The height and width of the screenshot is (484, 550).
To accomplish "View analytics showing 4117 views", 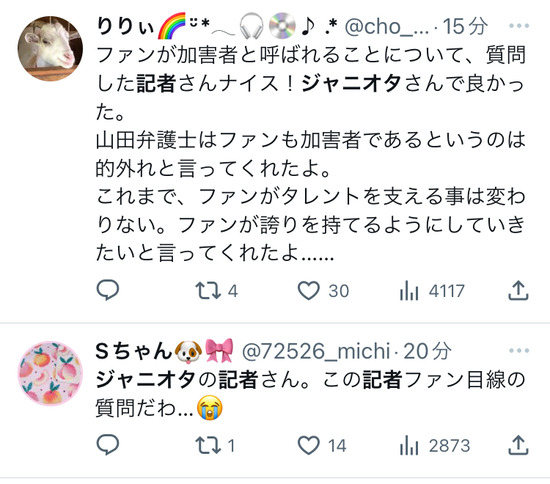I will 432,291.
